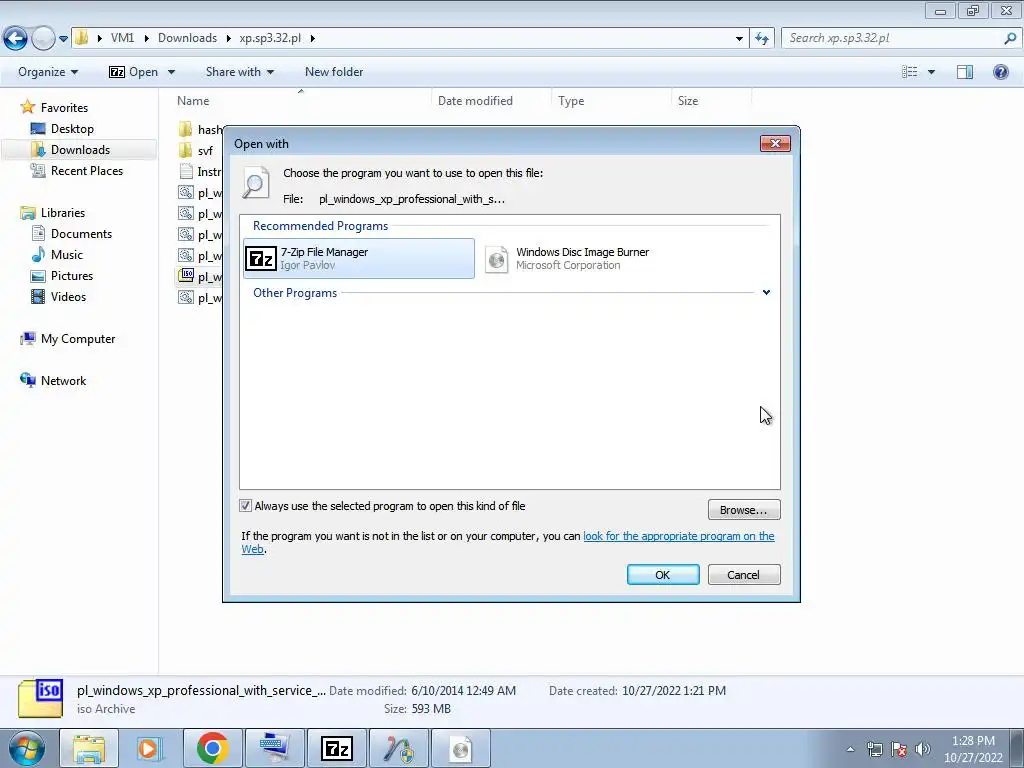Image resolution: width=1024 pixels, height=768 pixels.
Task: Click the xp.sp3.32.pl breadcrumb segment
Action: [270, 38]
